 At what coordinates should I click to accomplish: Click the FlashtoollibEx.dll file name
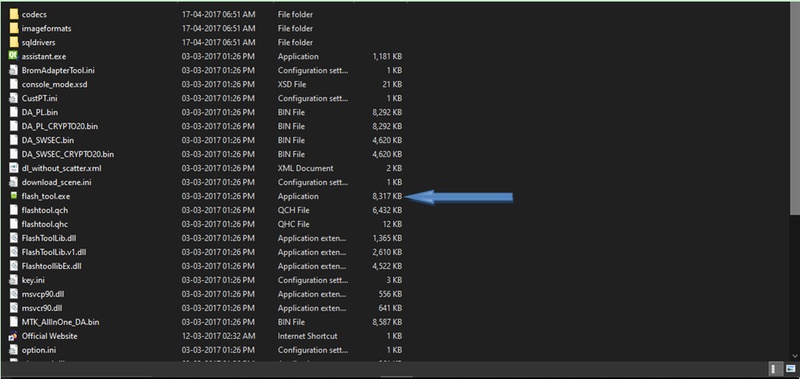pos(52,266)
